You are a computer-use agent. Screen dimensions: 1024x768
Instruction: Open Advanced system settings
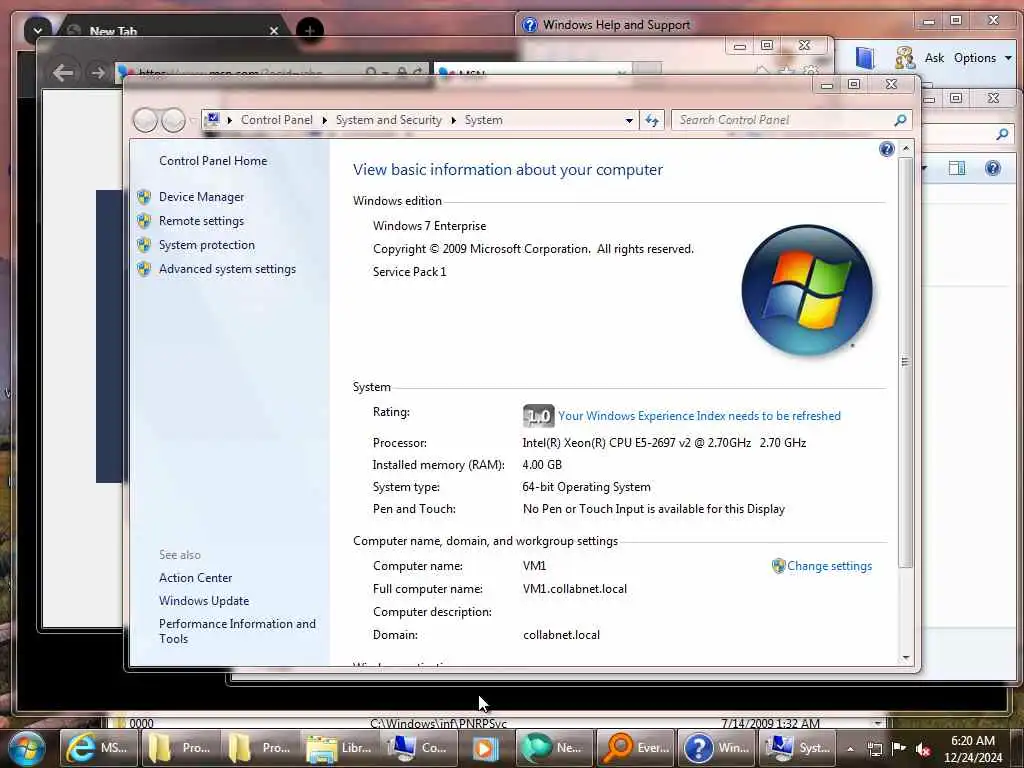point(227,269)
